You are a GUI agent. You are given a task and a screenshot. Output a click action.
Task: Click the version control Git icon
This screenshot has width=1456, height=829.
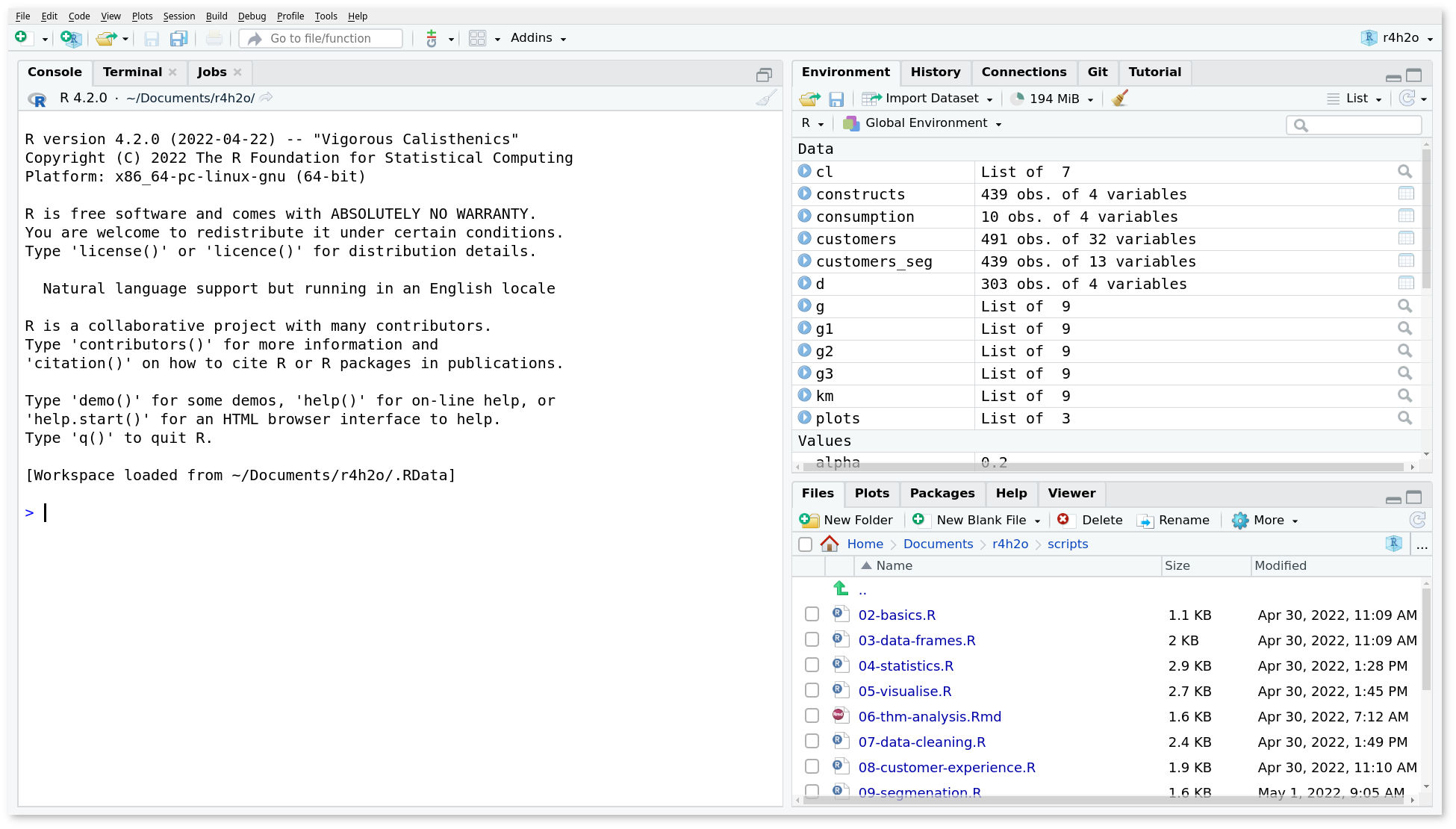[x=431, y=39]
